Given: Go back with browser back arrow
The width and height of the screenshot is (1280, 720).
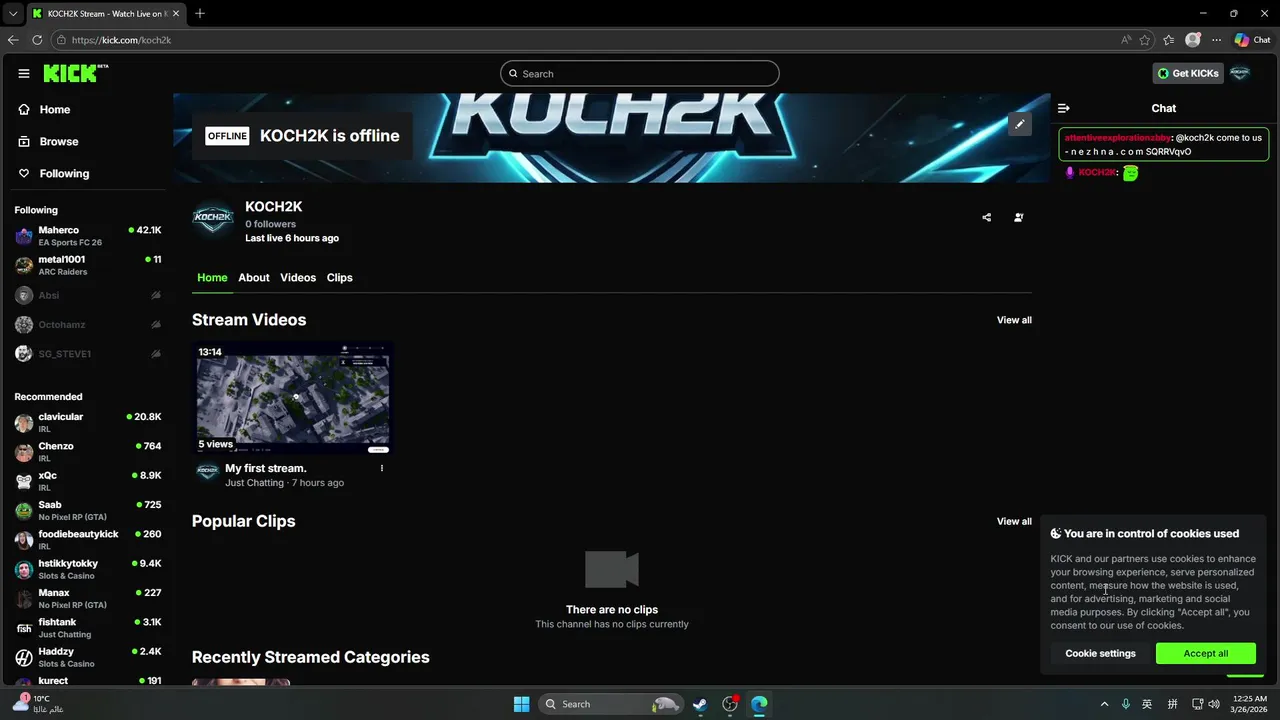Looking at the screenshot, I should (x=13, y=40).
